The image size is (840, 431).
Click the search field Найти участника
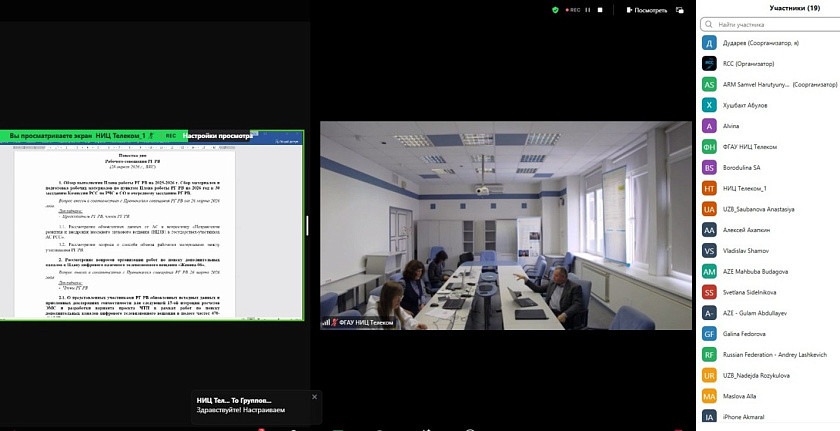click(x=768, y=24)
